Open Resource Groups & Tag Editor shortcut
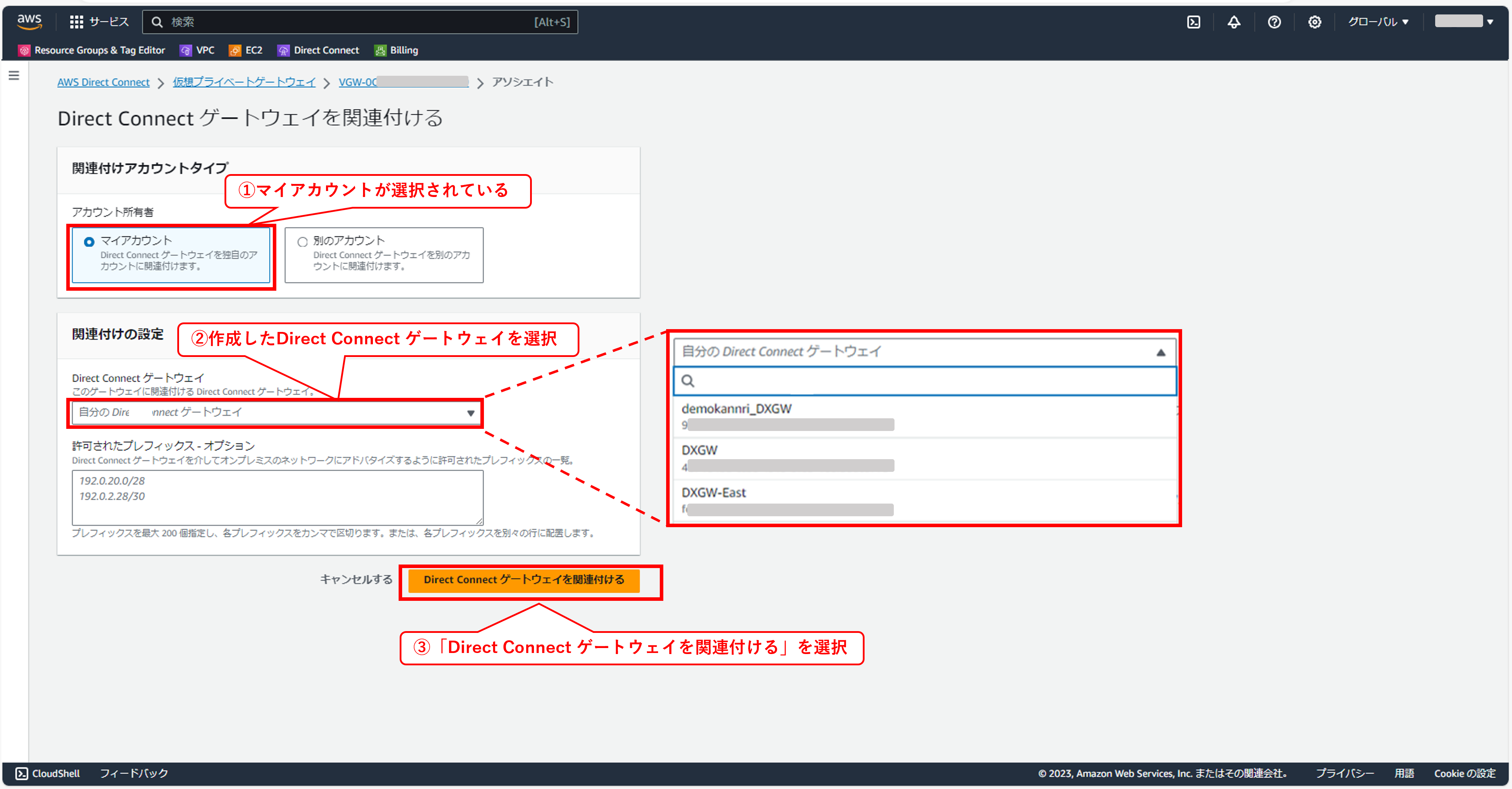The image size is (1512, 789). coord(92,50)
